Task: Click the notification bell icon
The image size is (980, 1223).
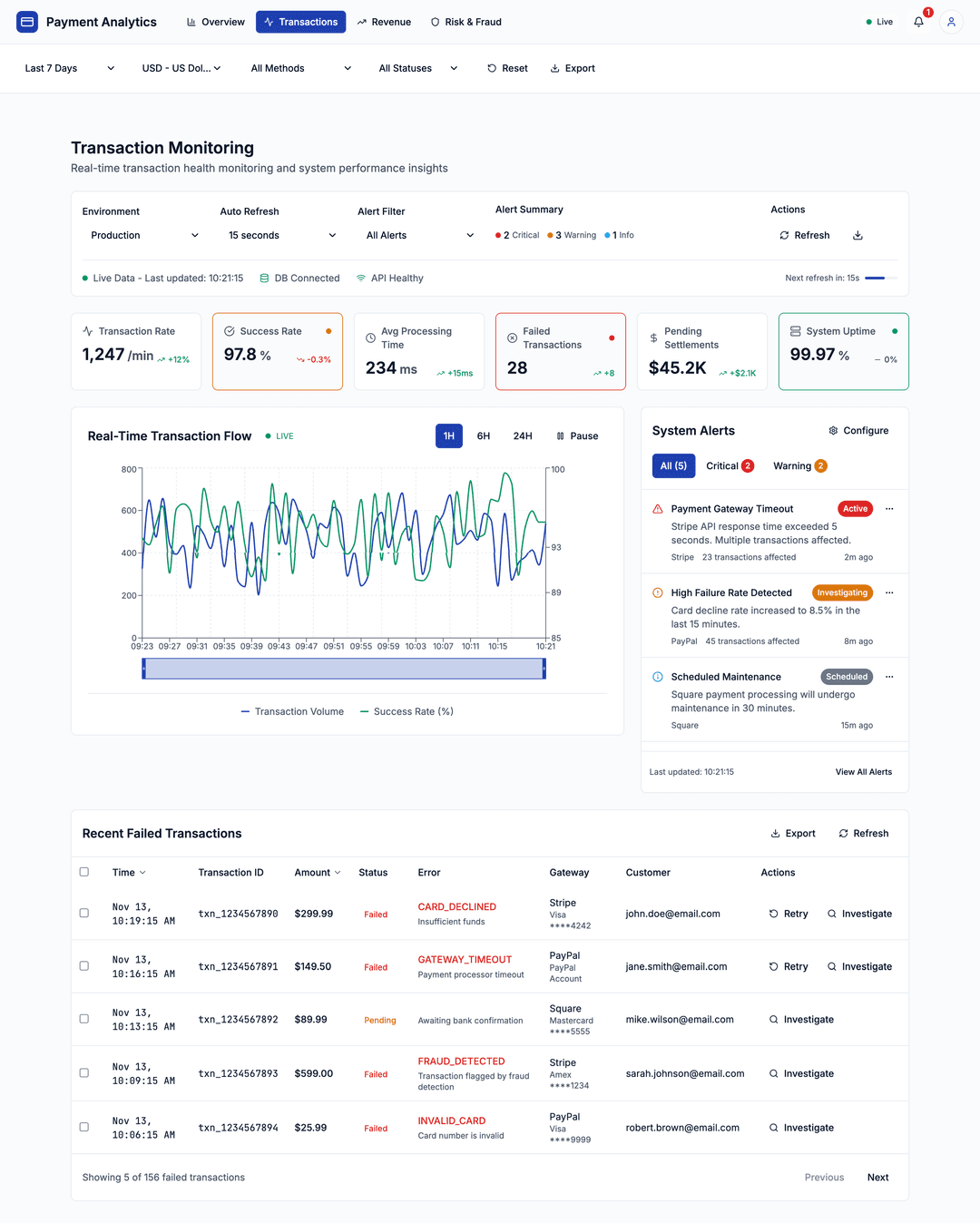Action: 918,22
